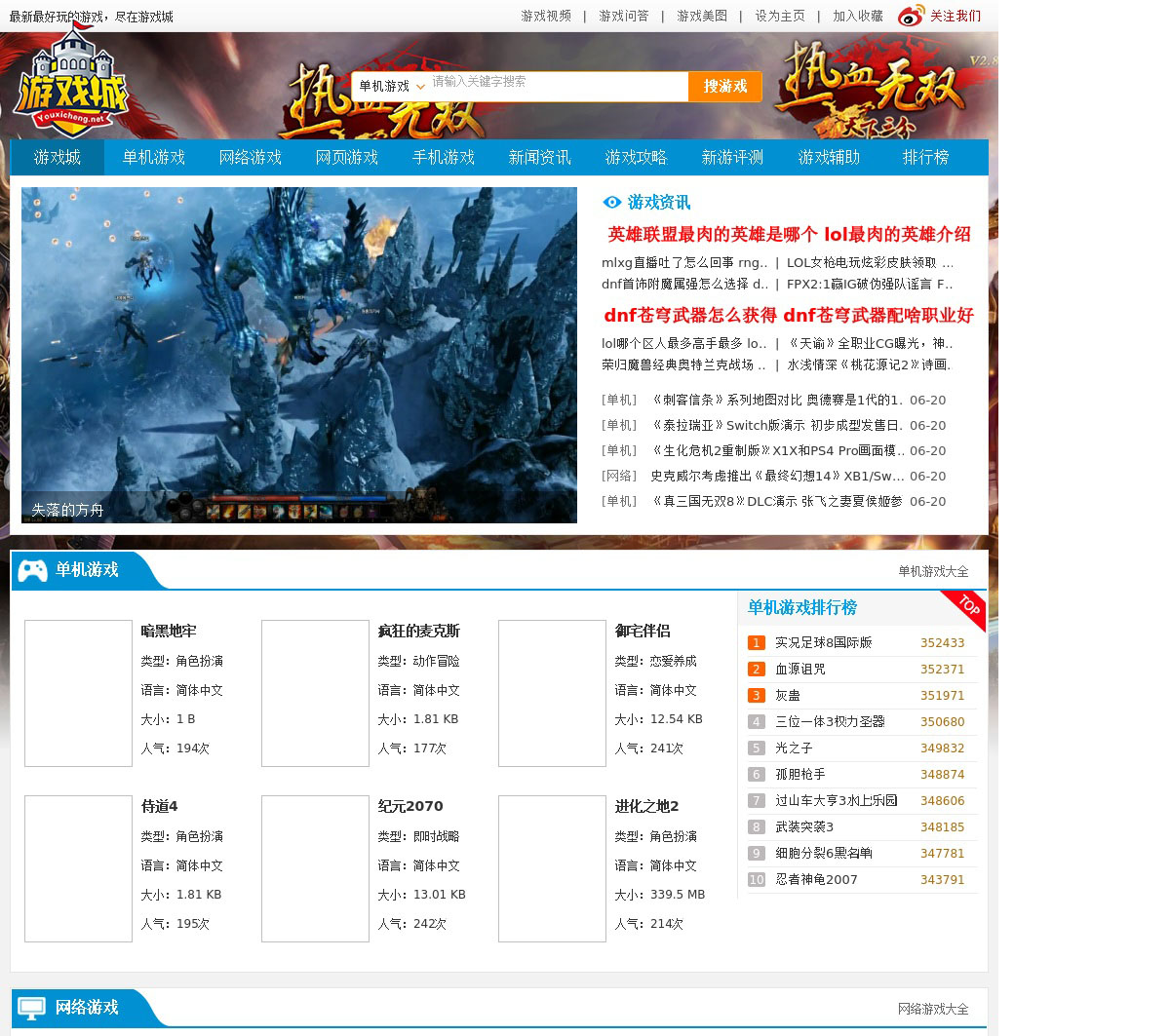Open ranked game 过山车大亨3水上乐园

pyautogui.click(x=837, y=800)
